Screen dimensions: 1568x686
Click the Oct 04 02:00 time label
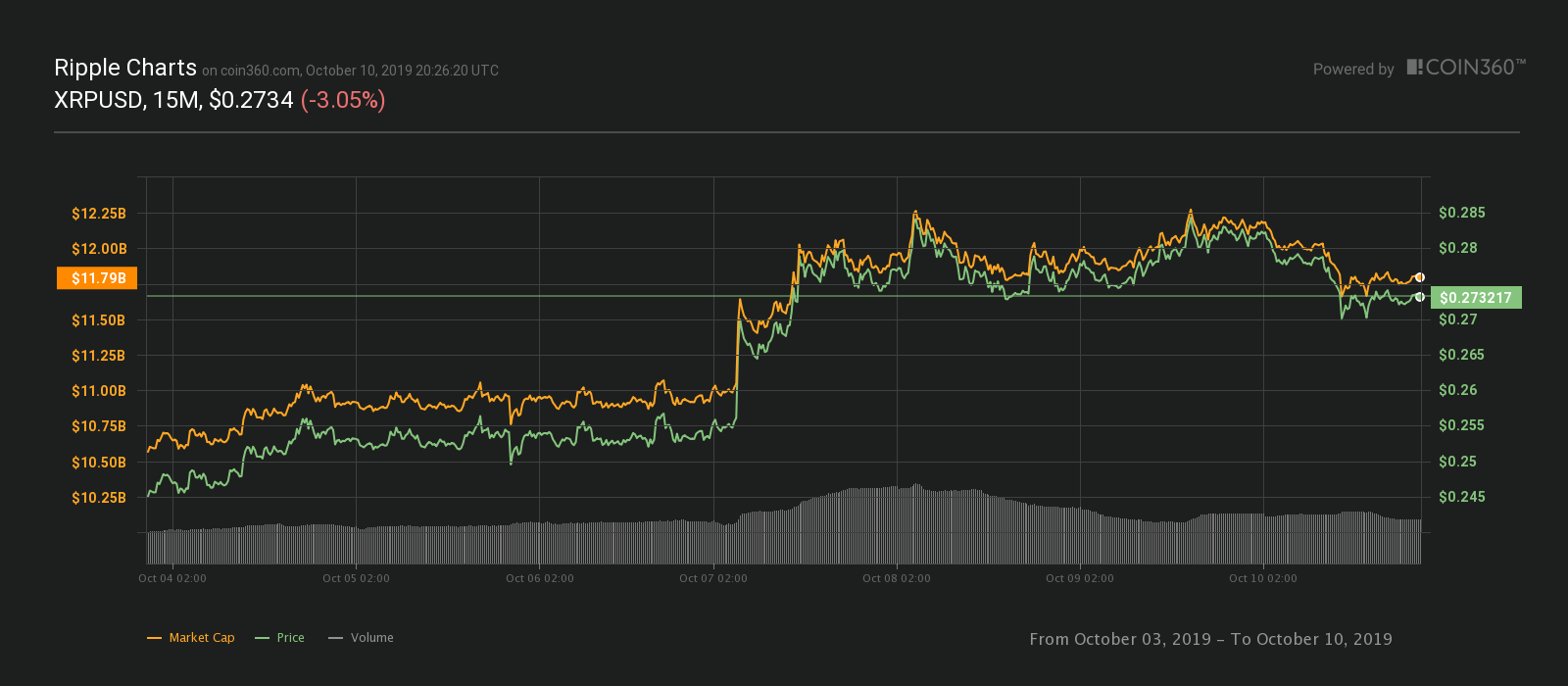click(172, 578)
